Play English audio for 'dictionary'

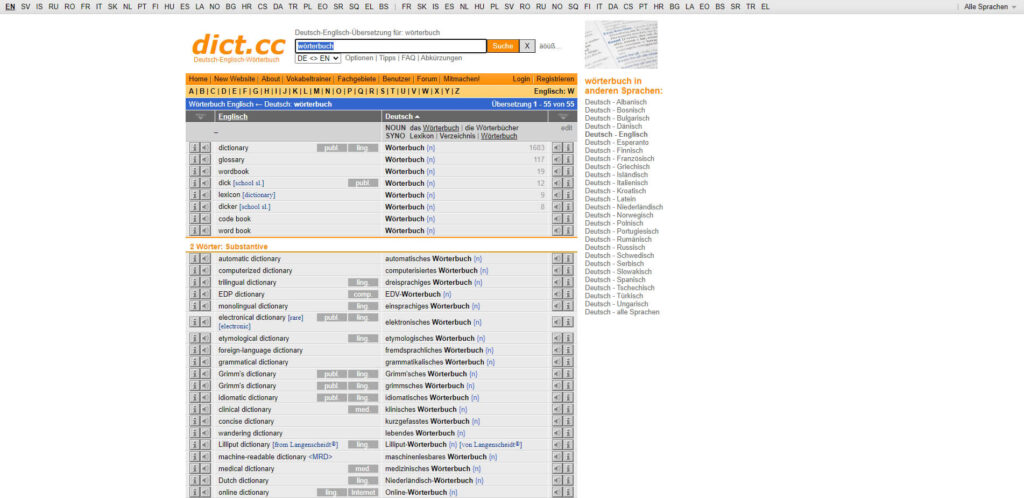click(x=205, y=148)
